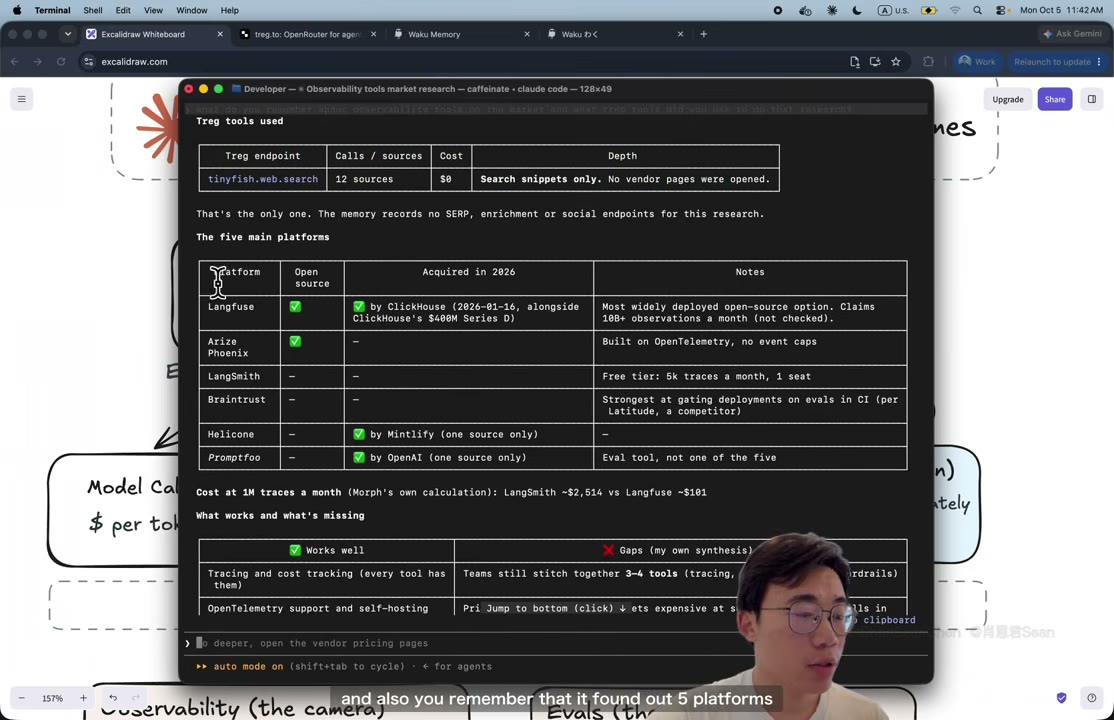Click the Upgrade button
Screen dimensions: 1114x720
pos(1007,100)
